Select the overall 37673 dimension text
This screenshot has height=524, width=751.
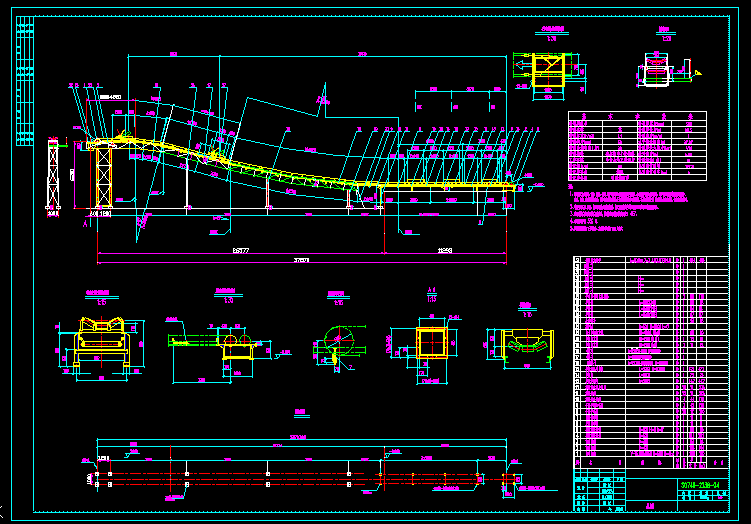point(300,261)
